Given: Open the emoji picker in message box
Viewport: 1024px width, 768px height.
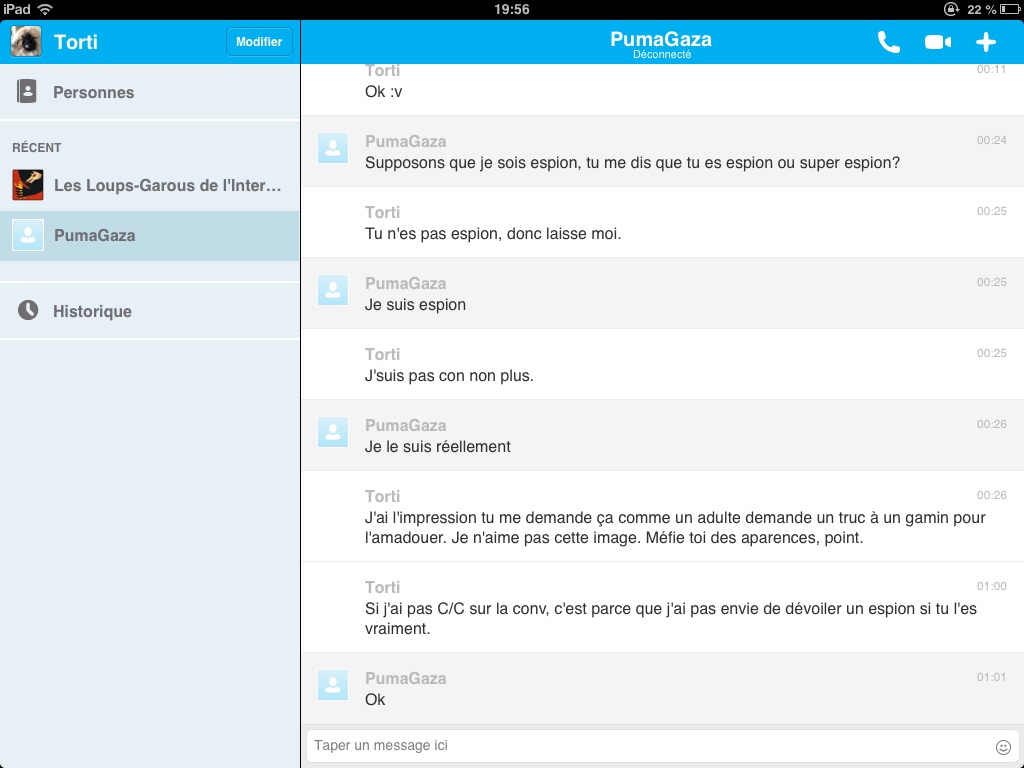Looking at the screenshot, I should tap(1003, 747).
